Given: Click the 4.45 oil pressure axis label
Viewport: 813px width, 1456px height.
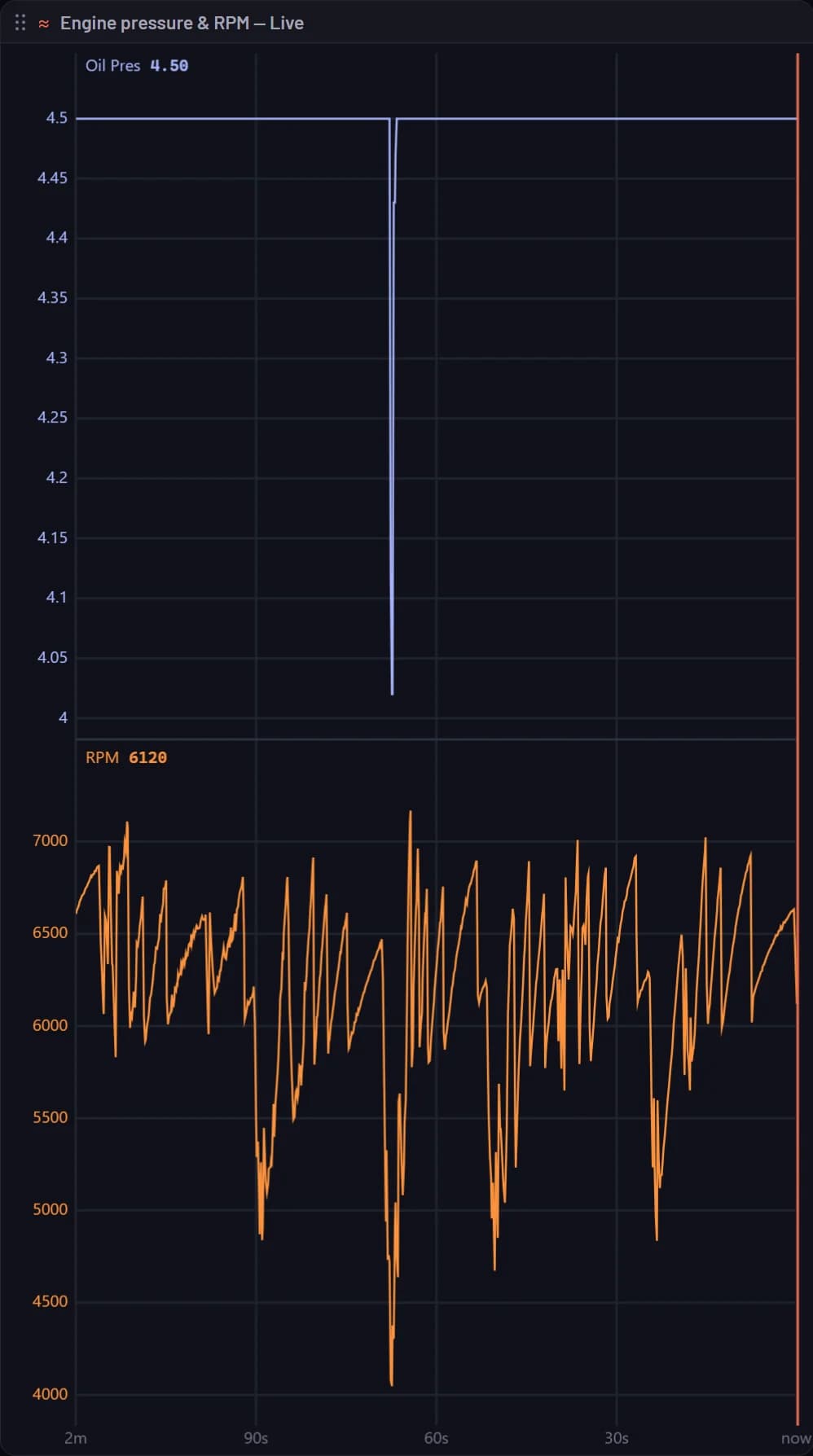Looking at the screenshot, I should [x=53, y=178].
